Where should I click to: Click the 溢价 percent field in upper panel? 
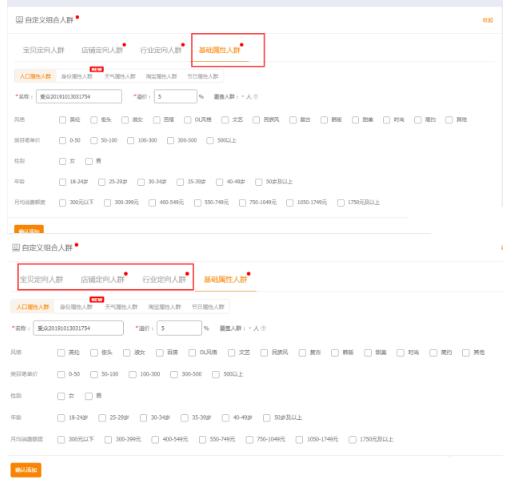(x=175, y=97)
